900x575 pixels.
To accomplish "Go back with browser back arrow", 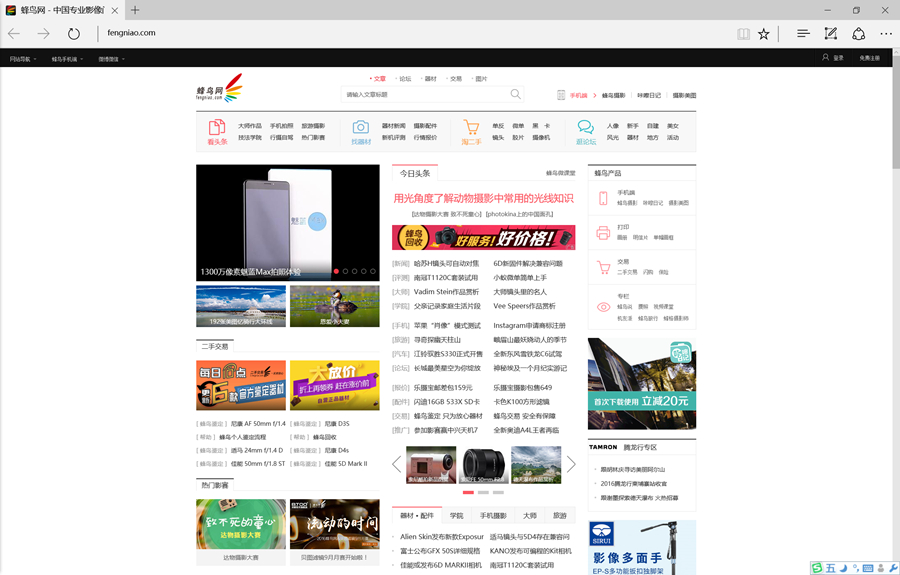I will pos(14,33).
